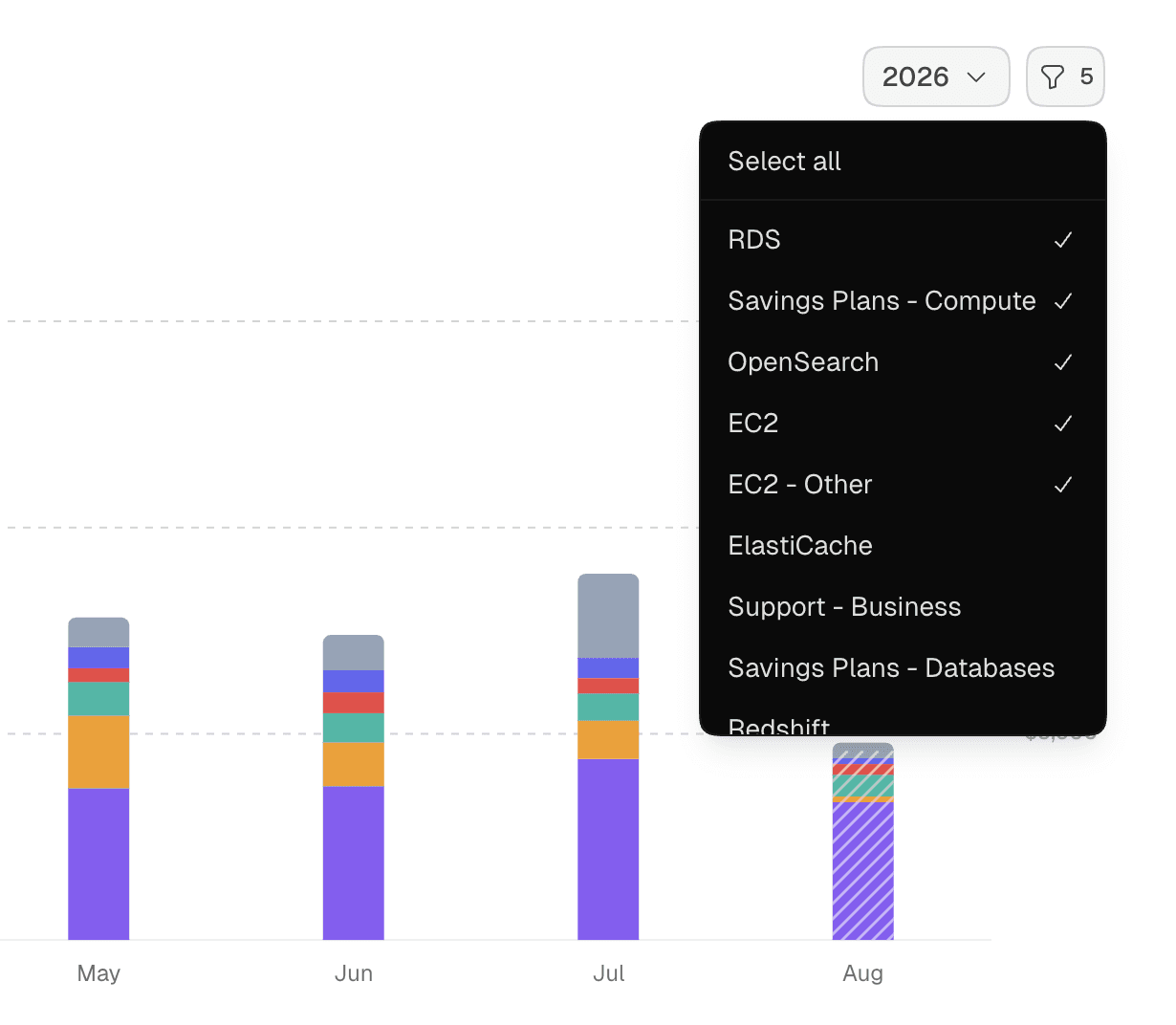Click the orange segment of Jun bar
The height and width of the screenshot is (1025, 1176).
tap(354, 765)
